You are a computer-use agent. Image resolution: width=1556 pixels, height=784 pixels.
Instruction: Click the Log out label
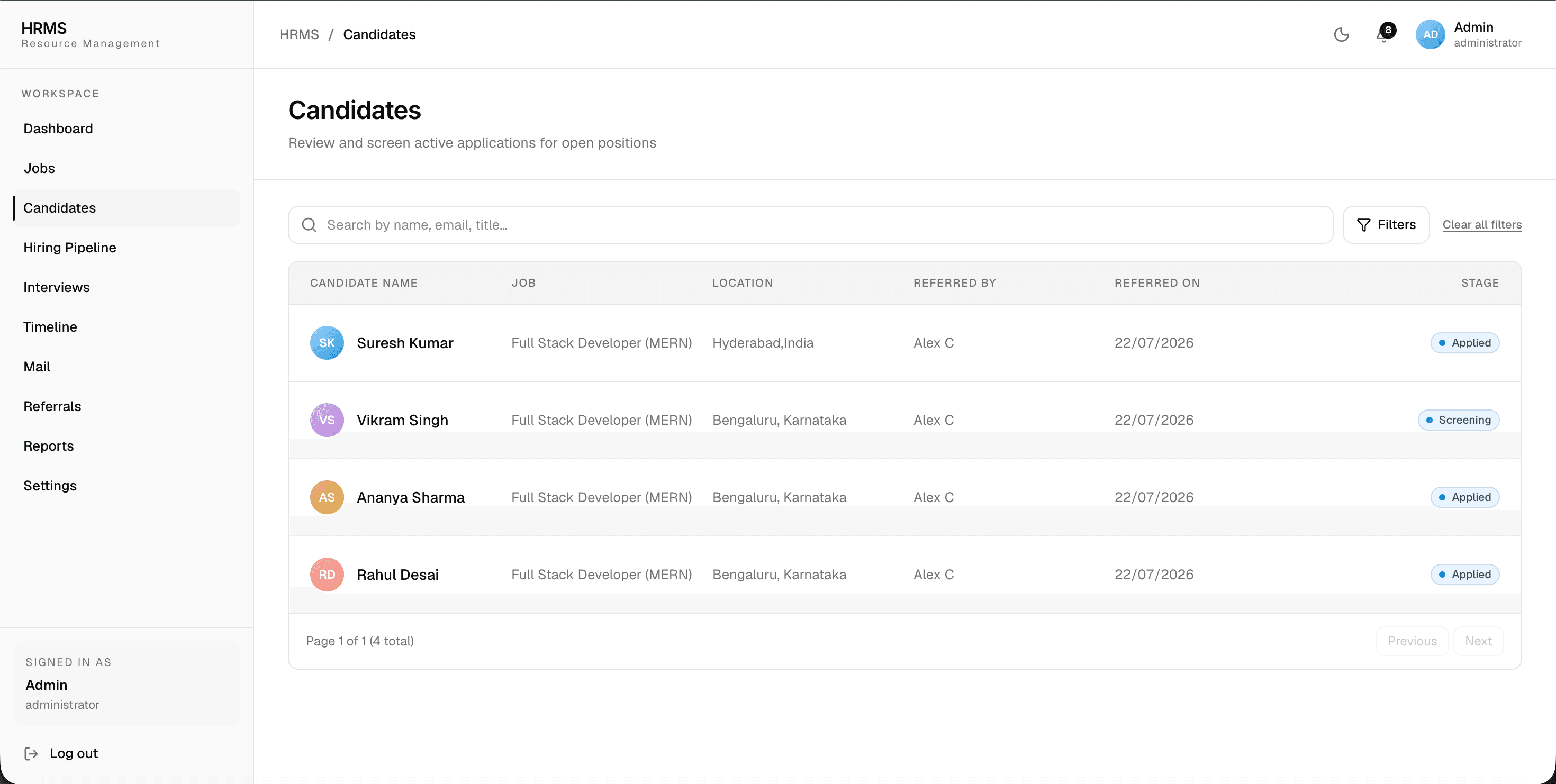tap(74, 753)
